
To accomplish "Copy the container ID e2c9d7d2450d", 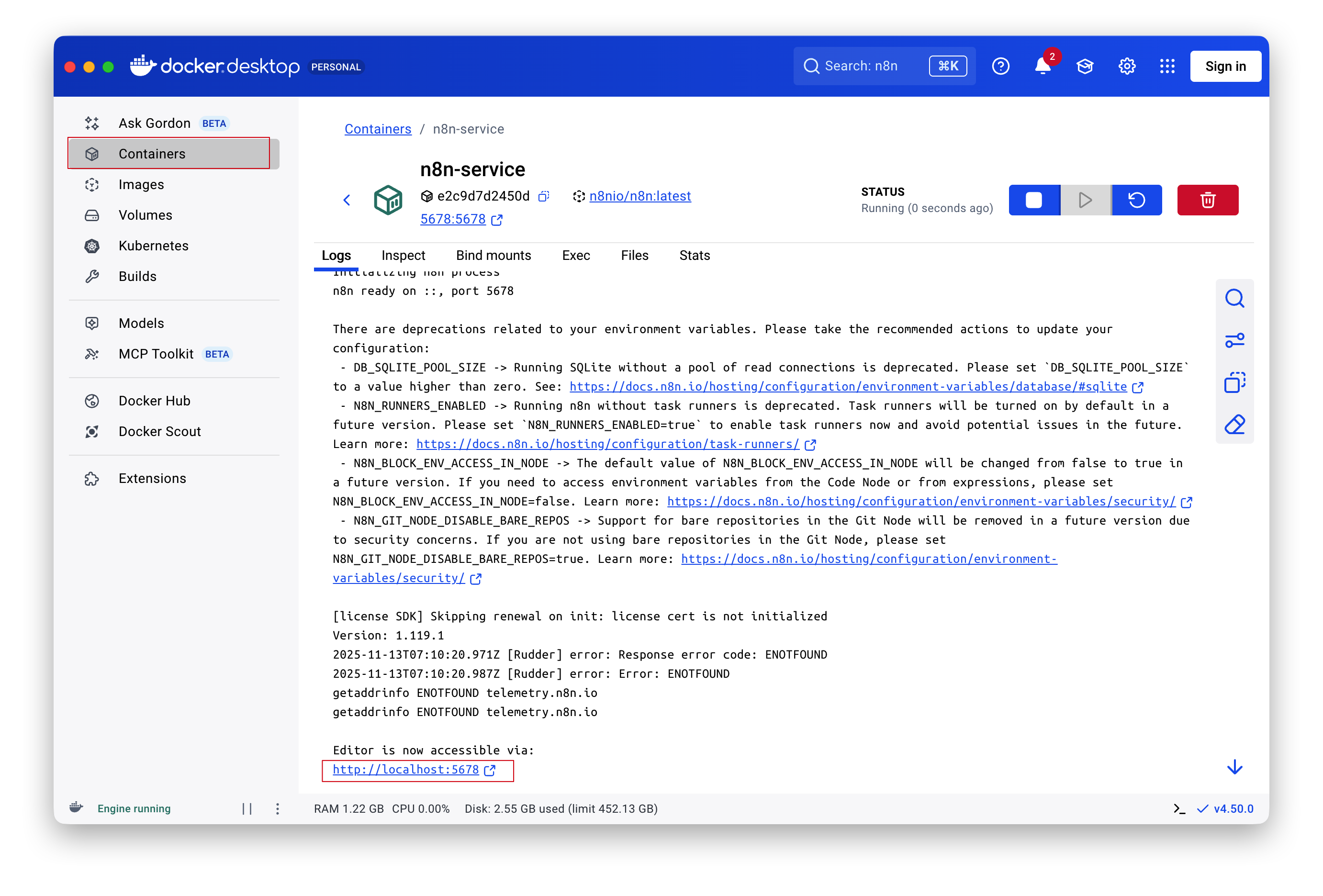I will point(544,196).
